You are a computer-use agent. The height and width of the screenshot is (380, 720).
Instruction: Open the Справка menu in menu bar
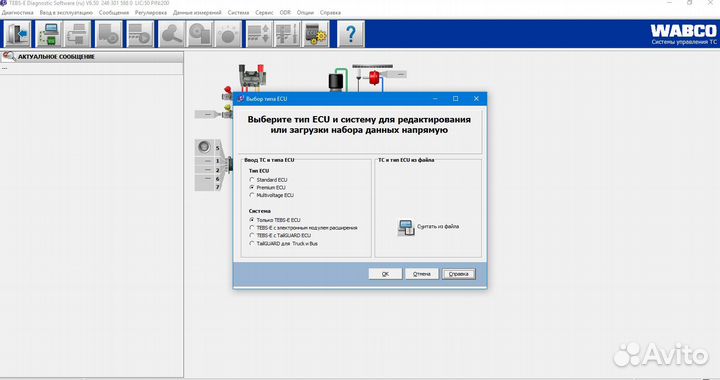(330, 13)
